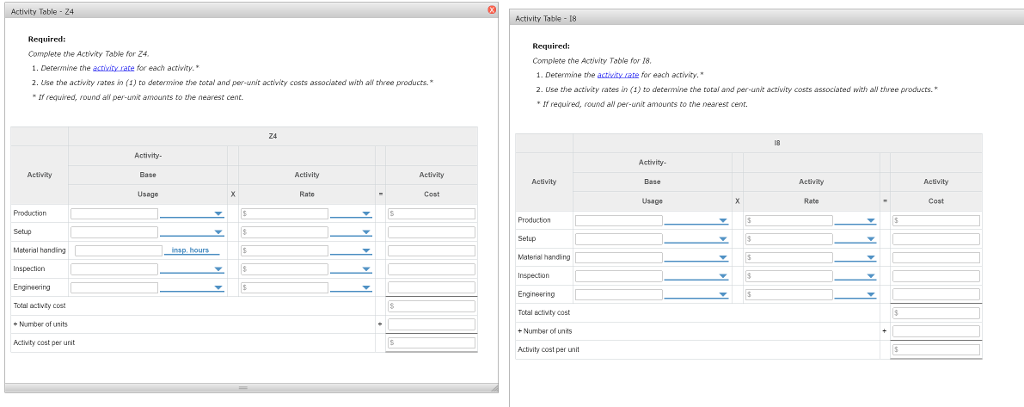
Task: Close the Activity Table - Z4 window
Action: 492,9
